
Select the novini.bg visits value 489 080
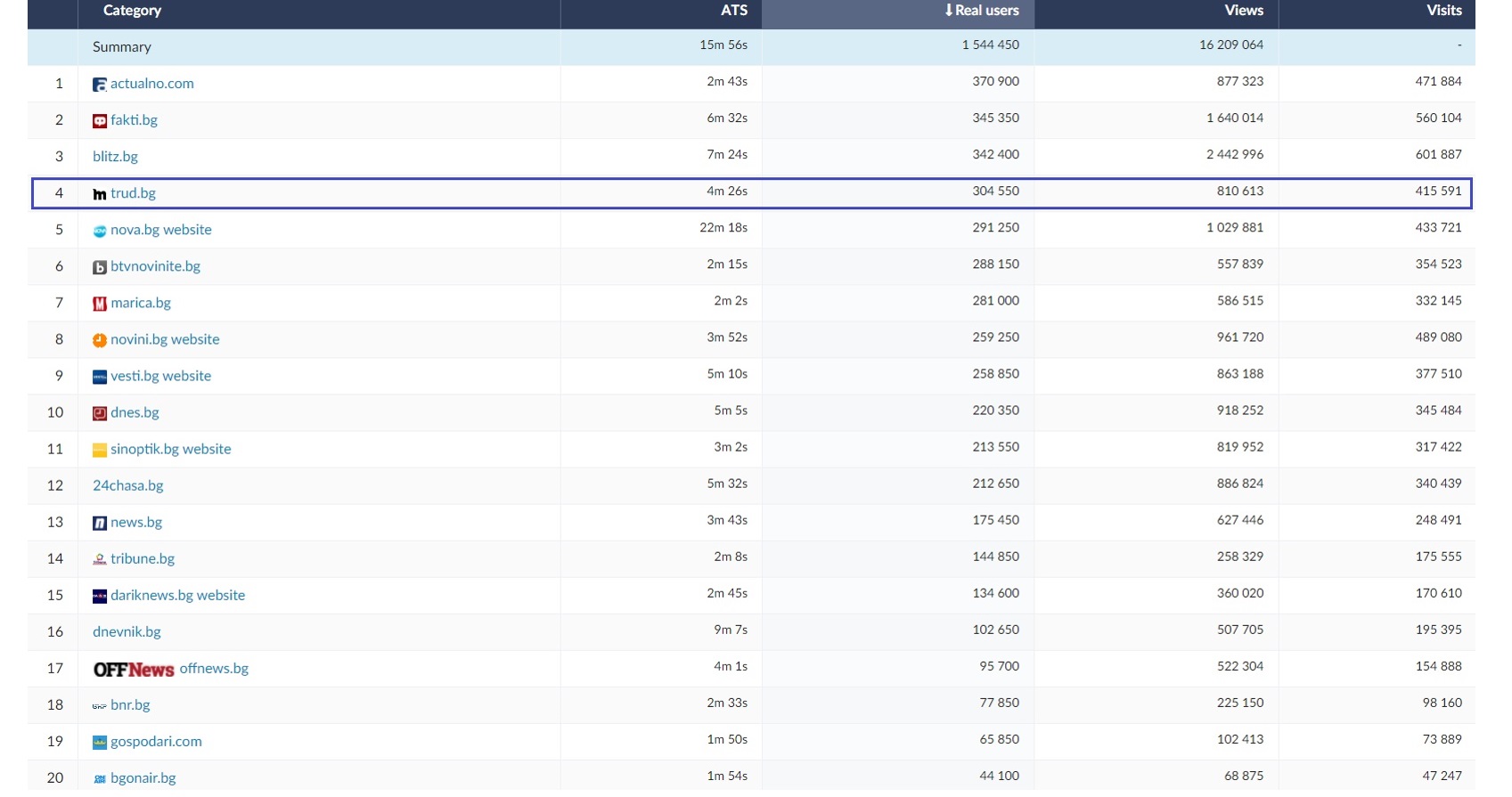click(x=1439, y=337)
